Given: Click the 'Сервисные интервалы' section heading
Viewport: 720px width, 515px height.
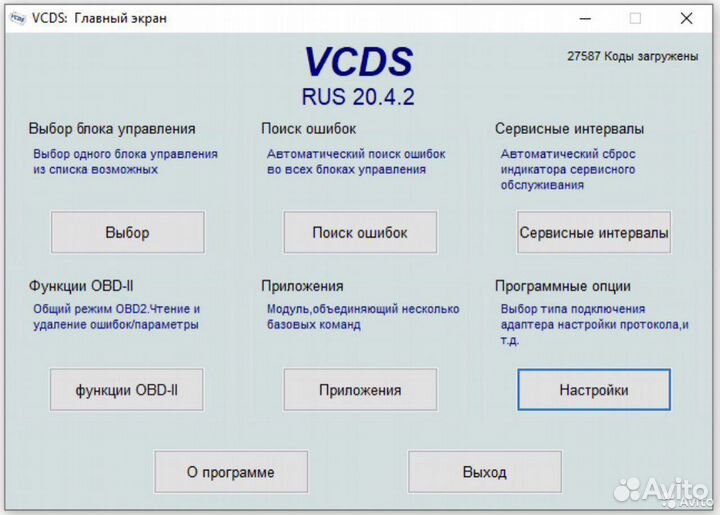Looking at the screenshot, I should coord(569,129).
